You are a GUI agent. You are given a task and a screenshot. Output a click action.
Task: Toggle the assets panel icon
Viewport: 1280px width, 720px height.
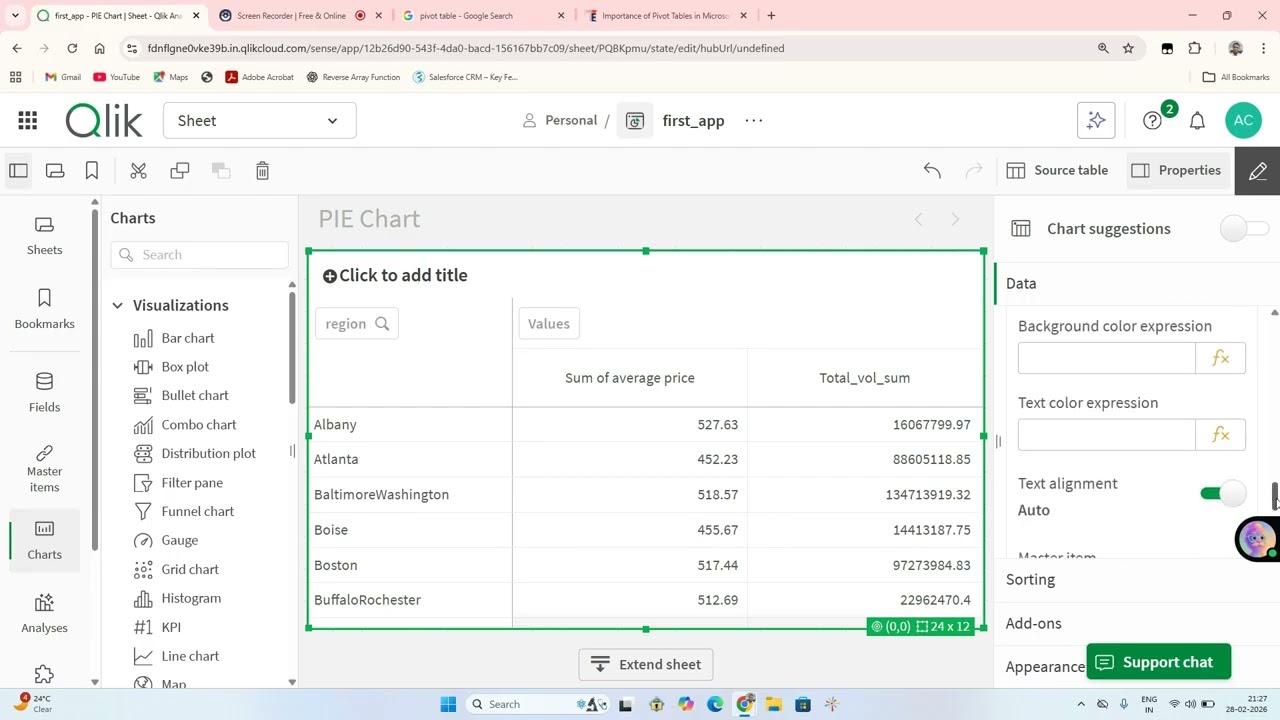[18, 171]
